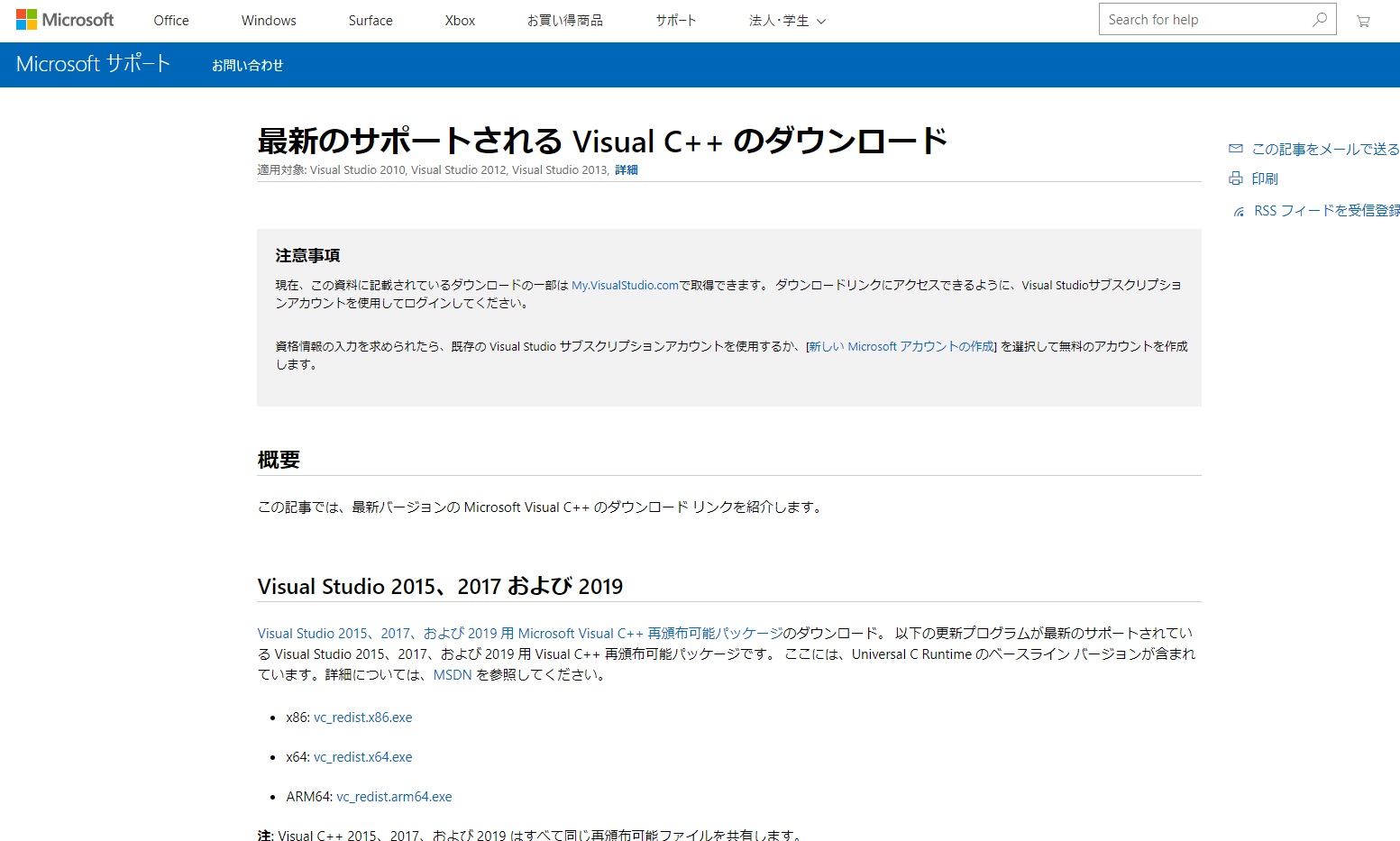Viewport: 1400px width, 841px height.
Task: Open the 再頒布可能パッケージ download link
Action: click(520, 633)
